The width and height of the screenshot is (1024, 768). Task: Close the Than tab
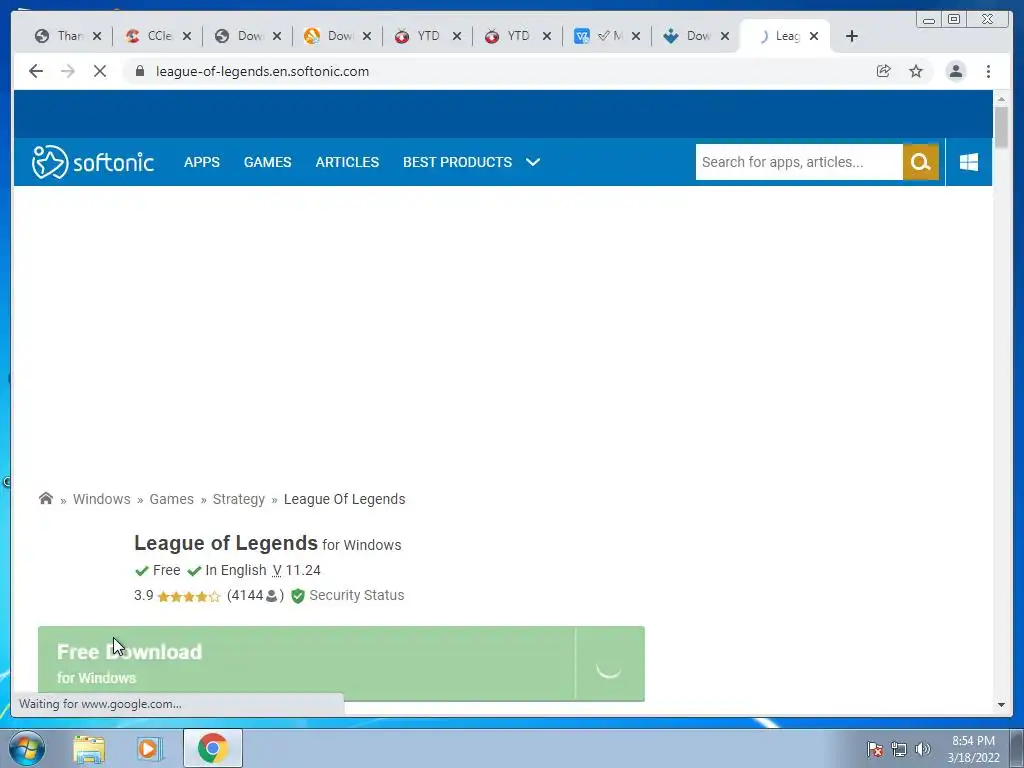point(97,36)
